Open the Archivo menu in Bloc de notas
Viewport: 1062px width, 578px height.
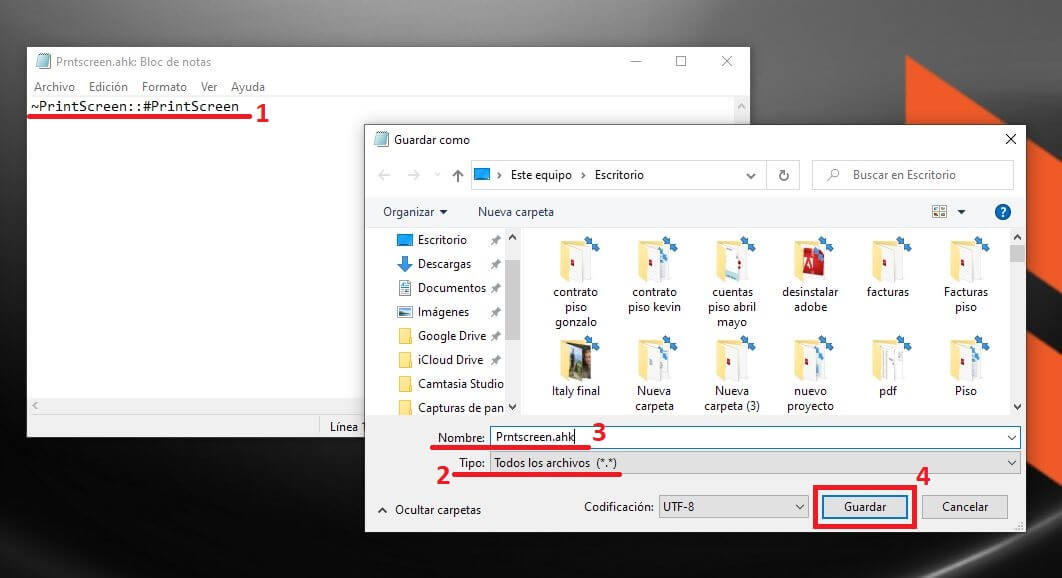tap(54, 87)
